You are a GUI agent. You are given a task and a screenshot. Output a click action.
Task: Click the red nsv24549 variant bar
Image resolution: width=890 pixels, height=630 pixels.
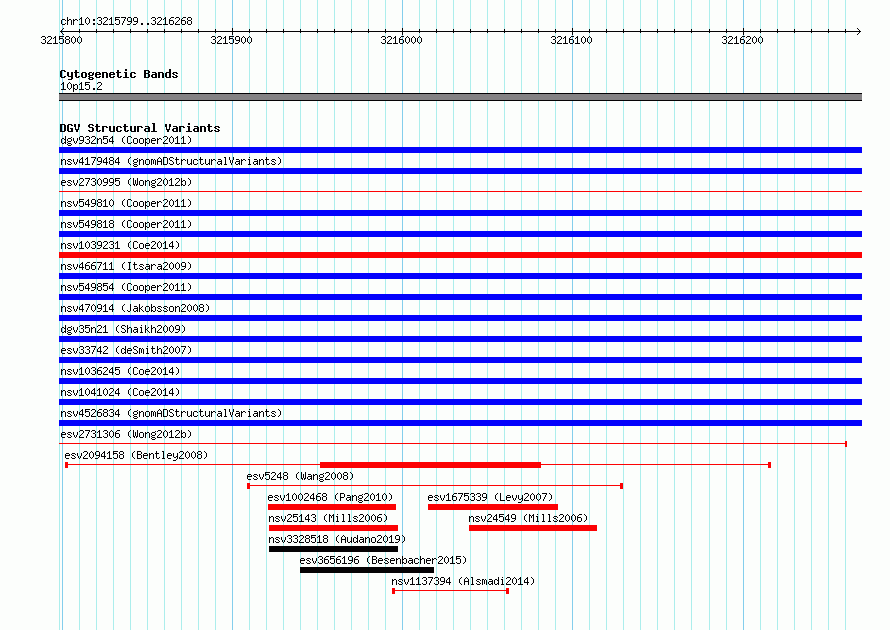pyautogui.click(x=533, y=528)
